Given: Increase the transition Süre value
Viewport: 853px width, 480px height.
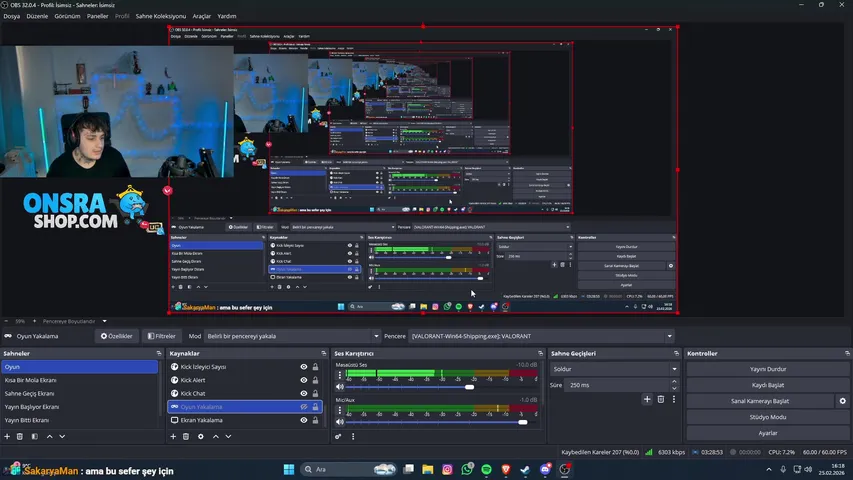Looking at the screenshot, I should (x=674, y=382).
